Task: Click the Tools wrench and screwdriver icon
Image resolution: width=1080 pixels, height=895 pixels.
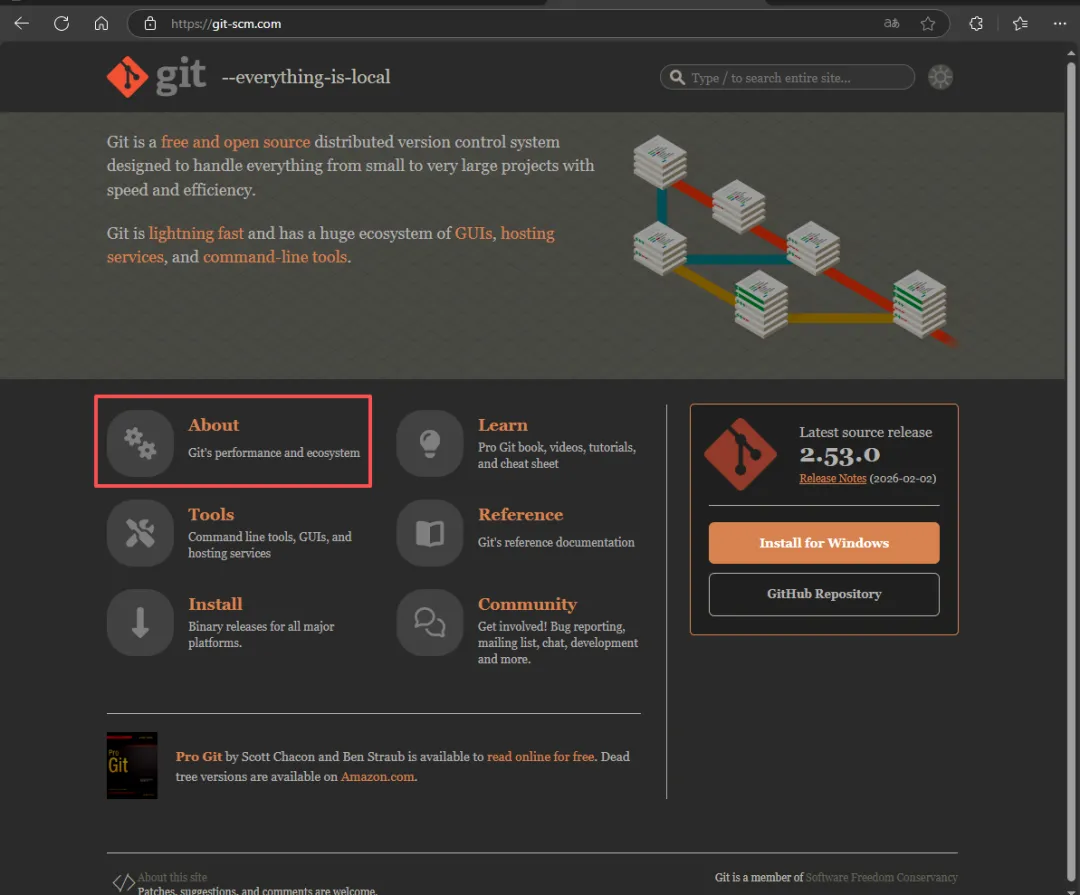Action: (140, 533)
